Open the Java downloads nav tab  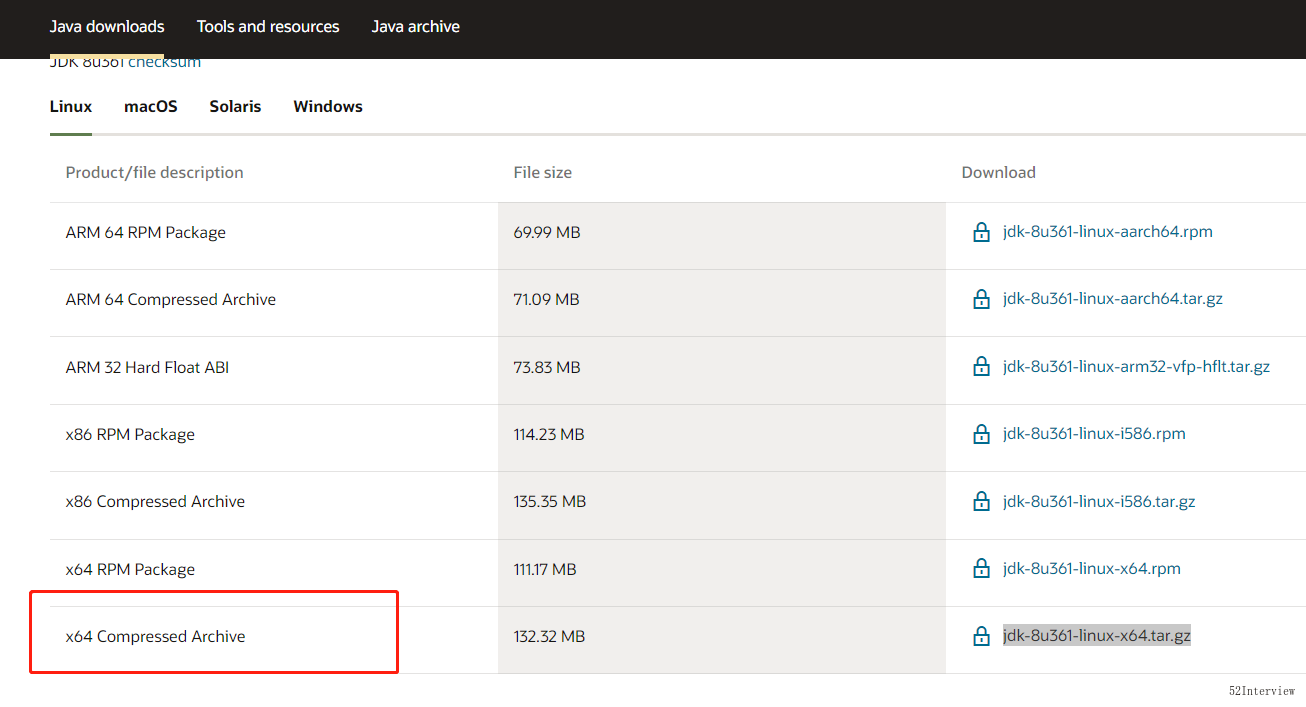point(107,27)
